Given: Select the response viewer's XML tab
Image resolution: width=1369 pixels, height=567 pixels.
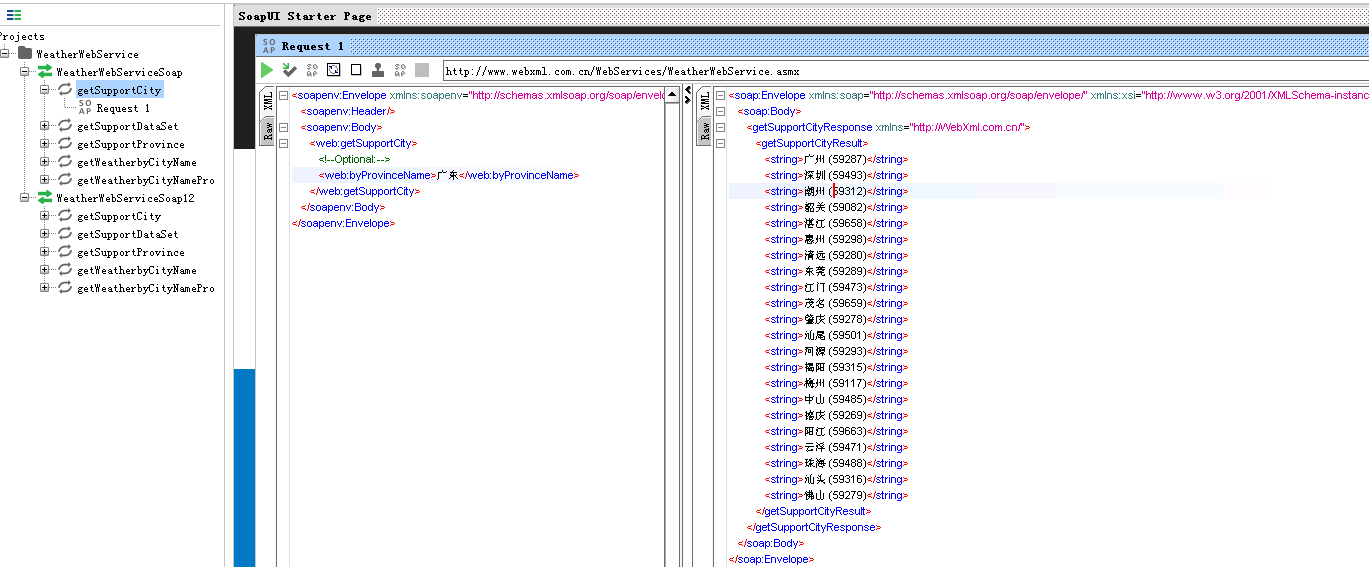Looking at the screenshot, I should click(x=705, y=101).
